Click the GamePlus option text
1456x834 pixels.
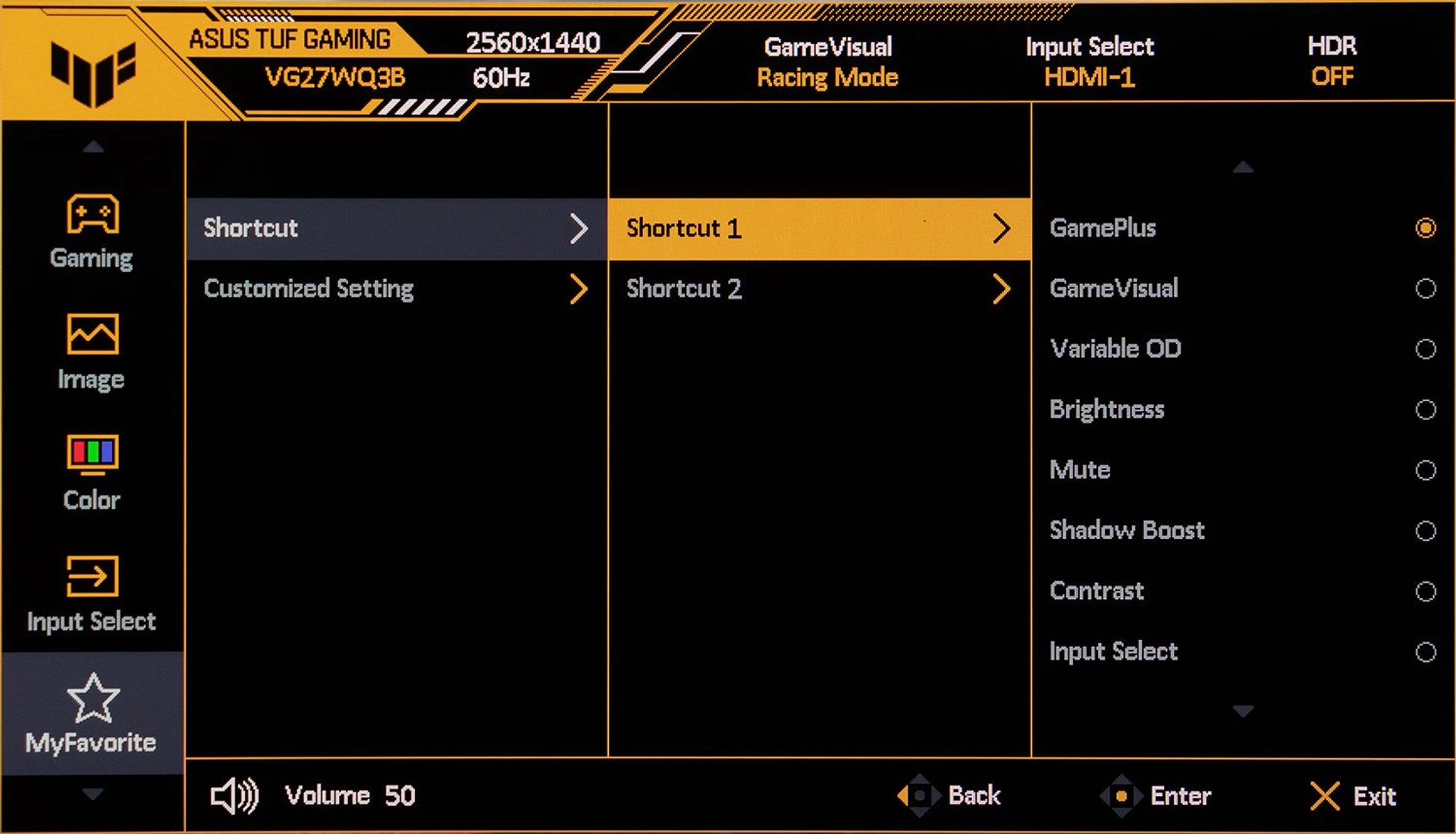tap(1103, 228)
